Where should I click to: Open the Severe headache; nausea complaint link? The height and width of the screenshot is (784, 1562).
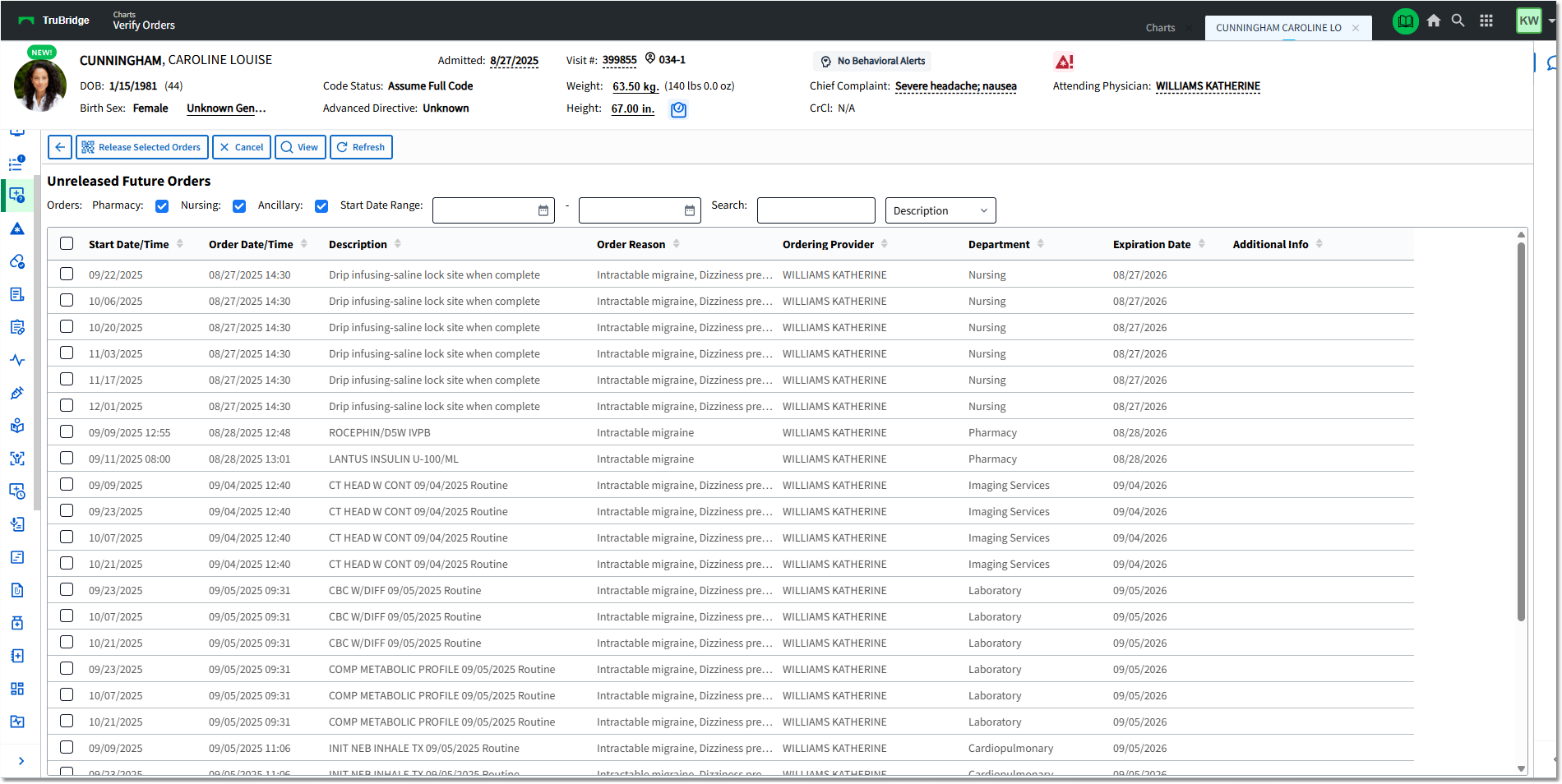955,85
